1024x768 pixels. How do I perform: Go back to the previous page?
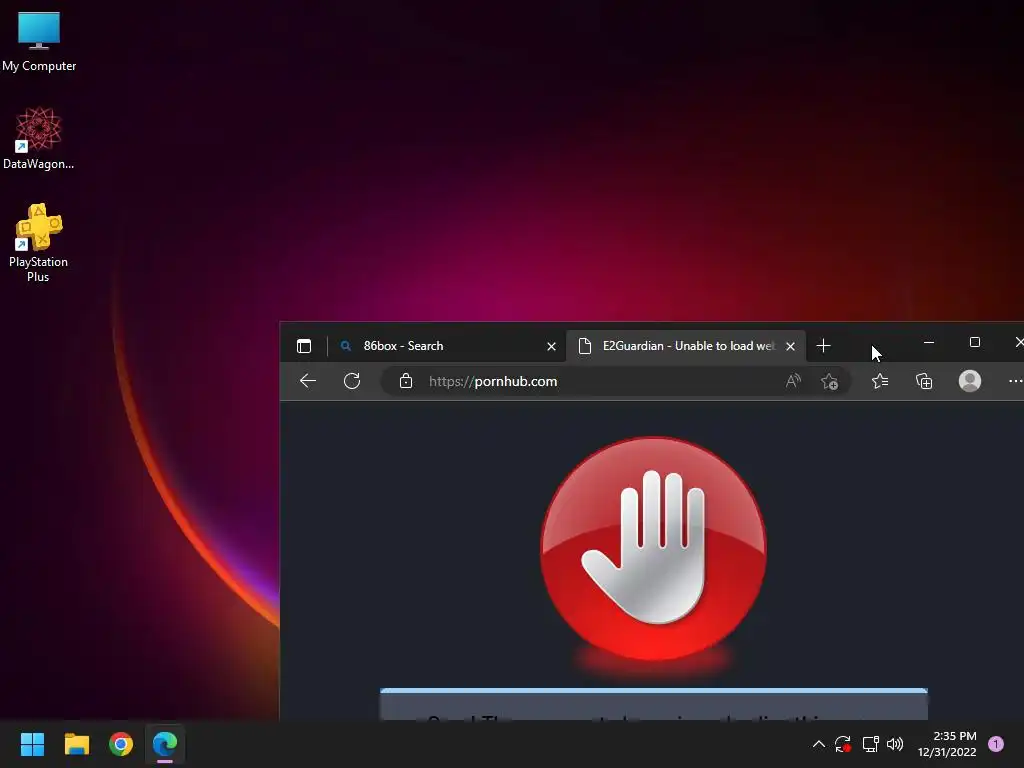pos(308,381)
